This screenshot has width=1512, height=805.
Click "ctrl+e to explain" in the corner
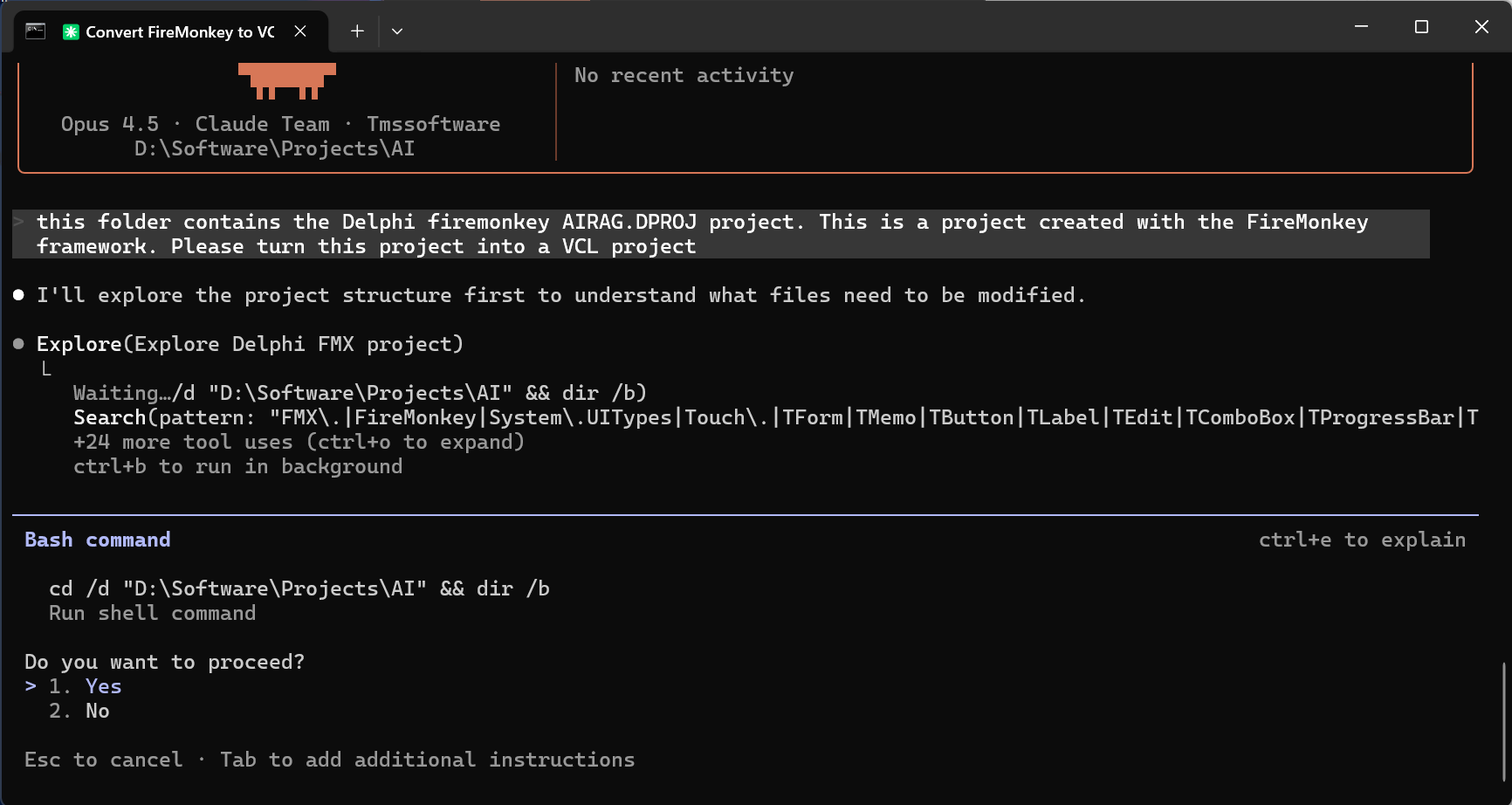tap(1362, 539)
